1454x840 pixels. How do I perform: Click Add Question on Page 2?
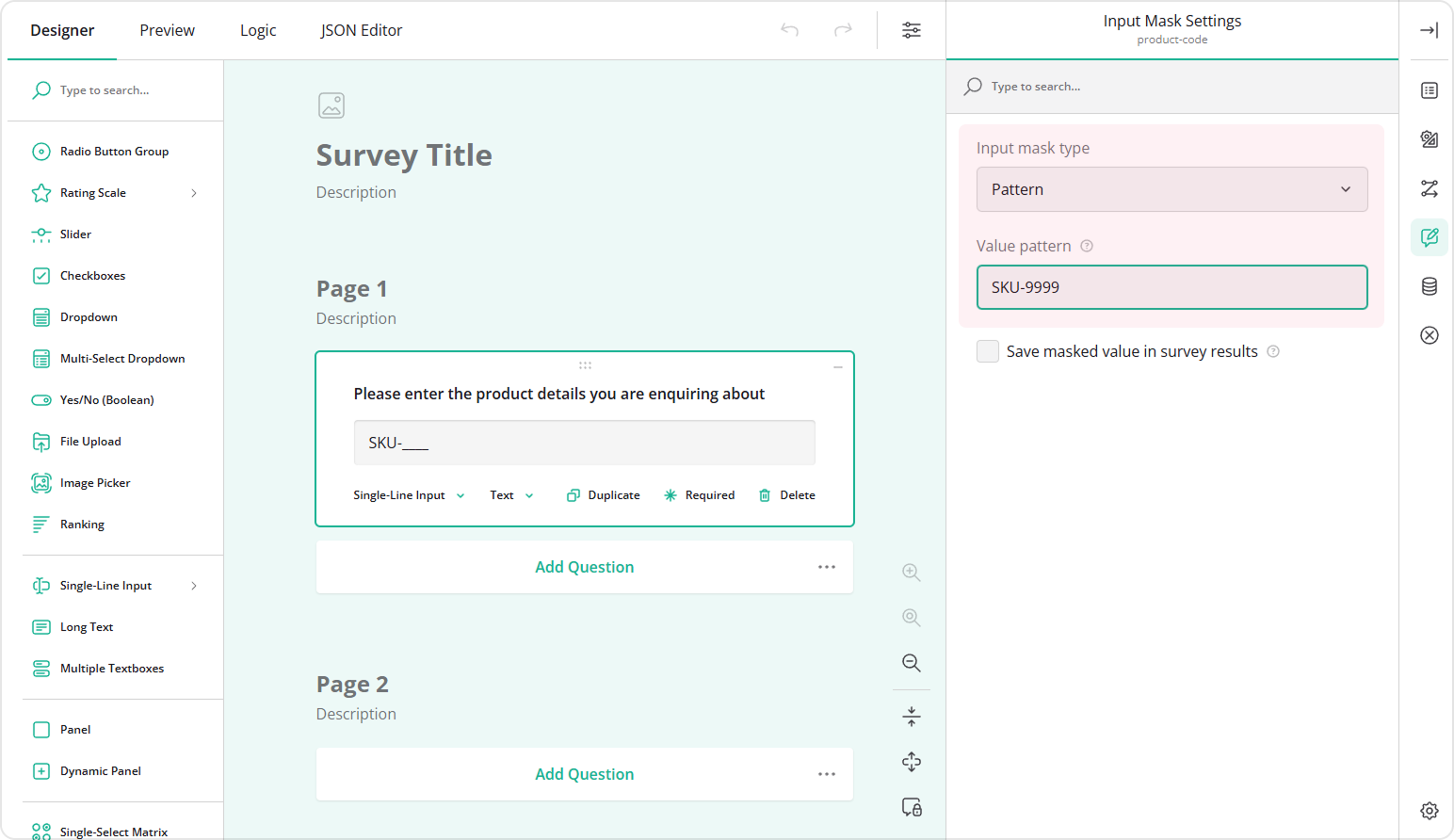[584, 773]
